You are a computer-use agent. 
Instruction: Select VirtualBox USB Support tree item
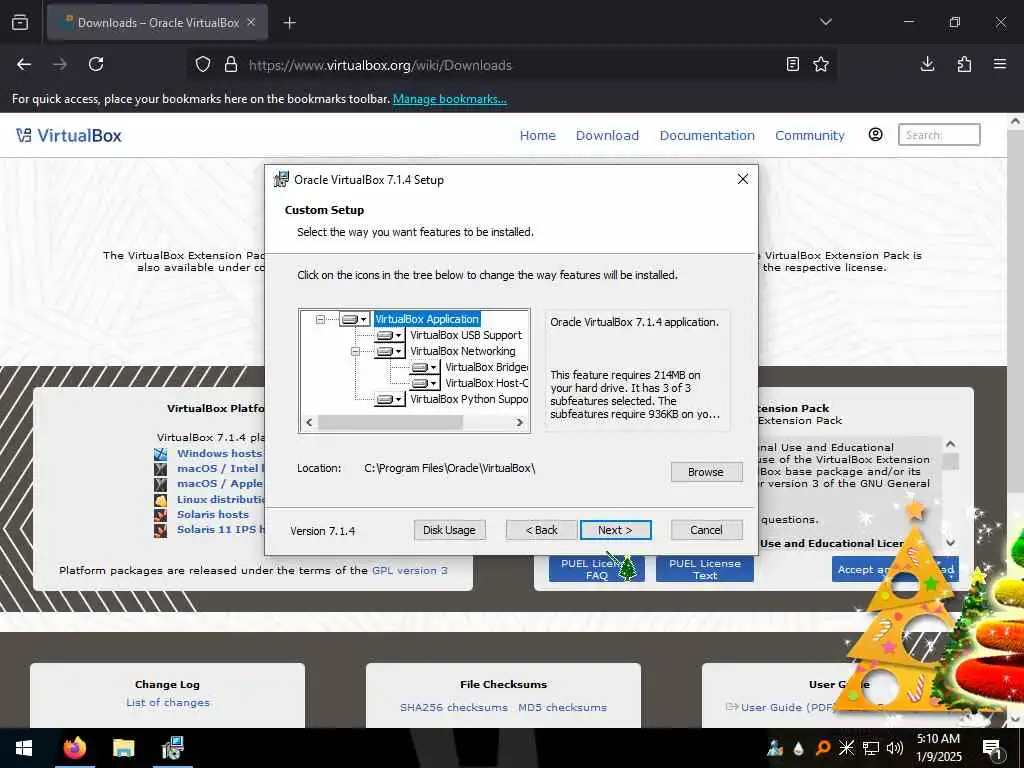tap(466, 335)
